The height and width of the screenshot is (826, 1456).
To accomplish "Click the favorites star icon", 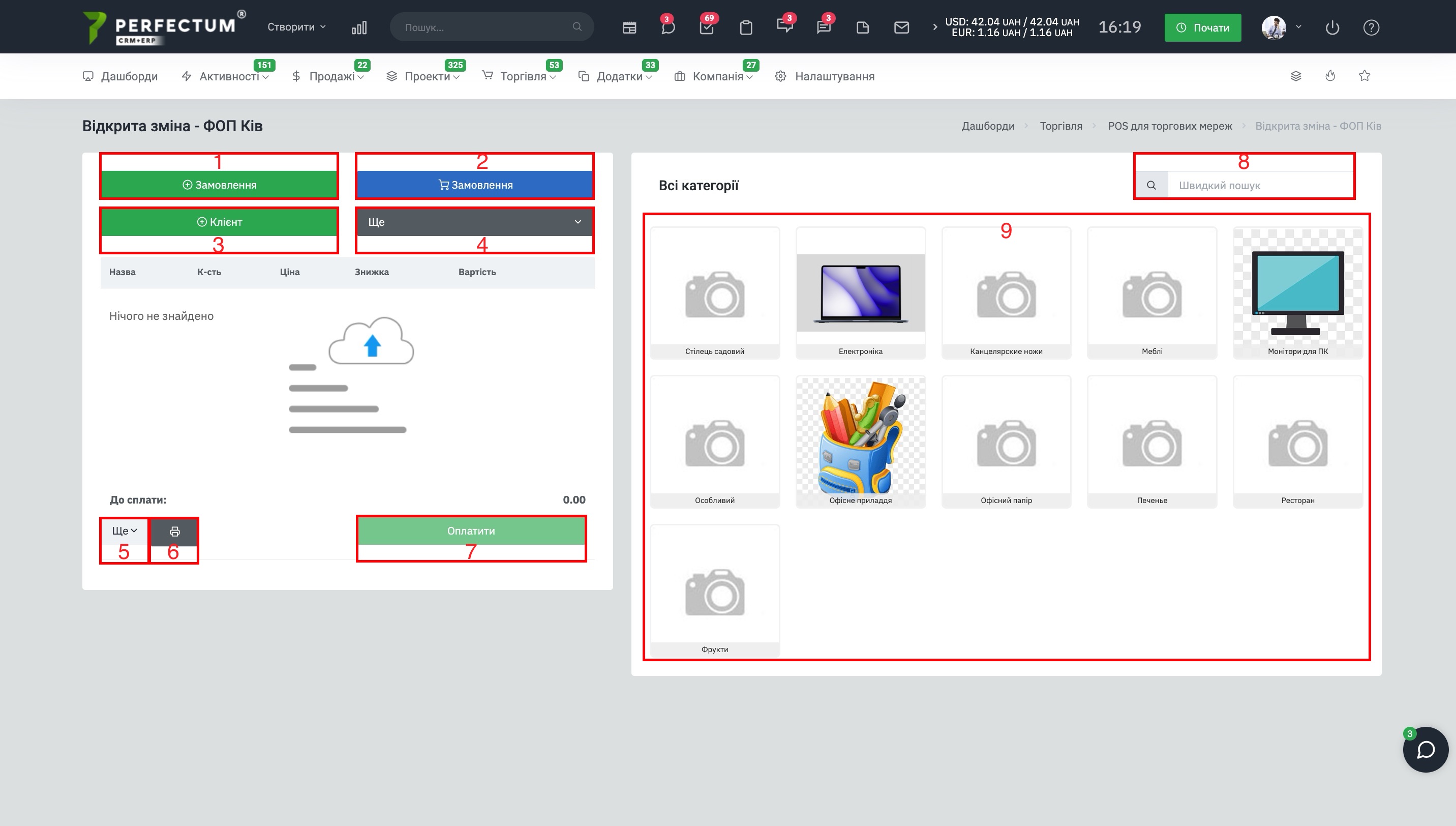I will pyautogui.click(x=1364, y=76).
